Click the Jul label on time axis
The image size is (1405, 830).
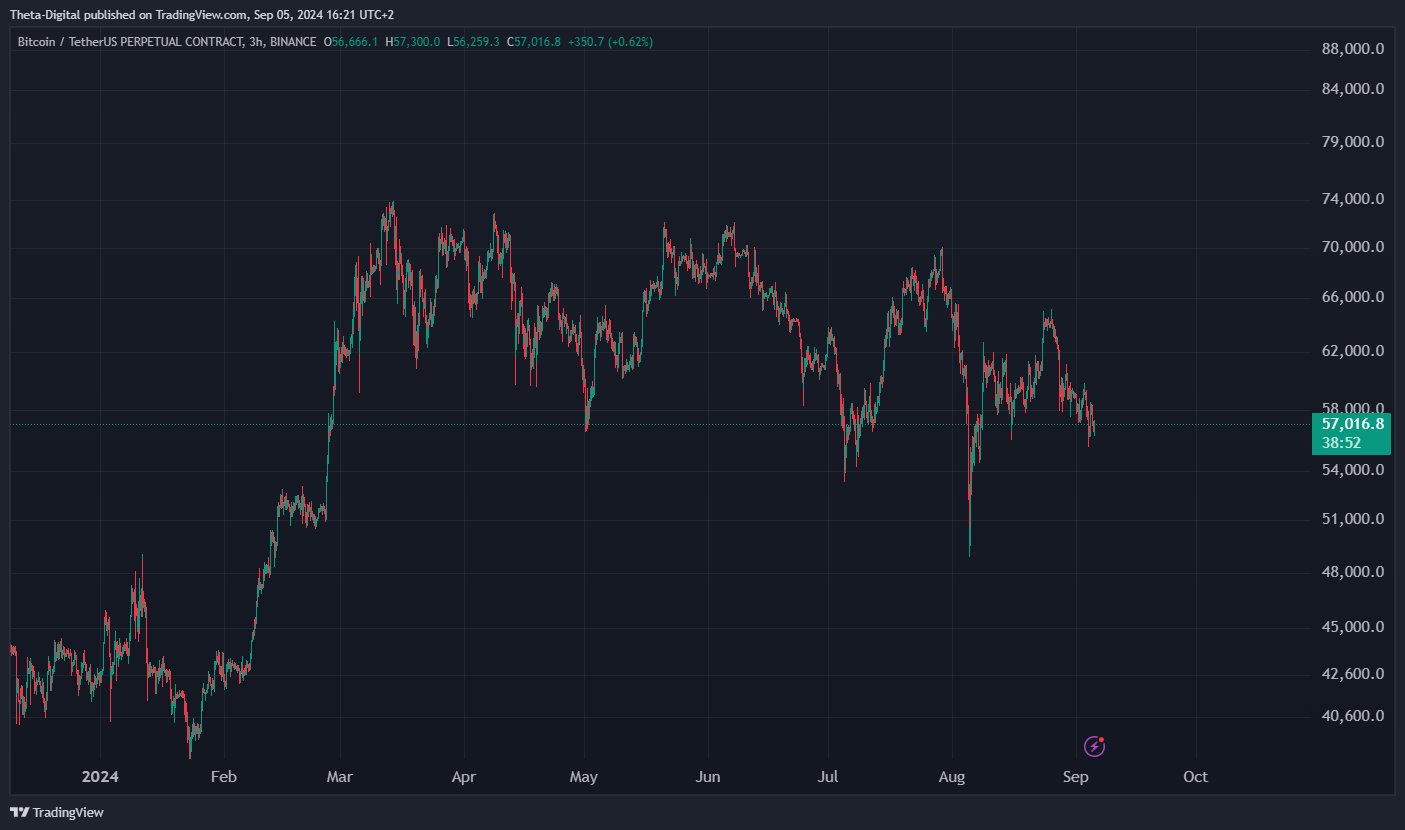point(828,777)
